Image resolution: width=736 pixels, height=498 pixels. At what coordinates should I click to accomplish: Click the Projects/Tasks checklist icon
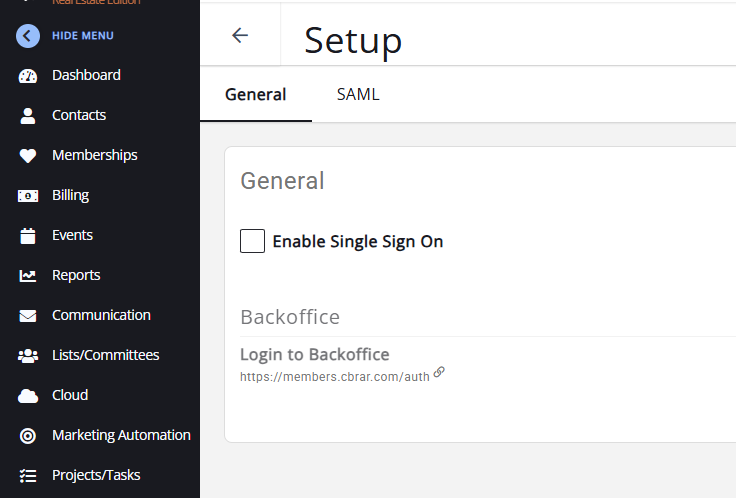(x=28, y=475)
